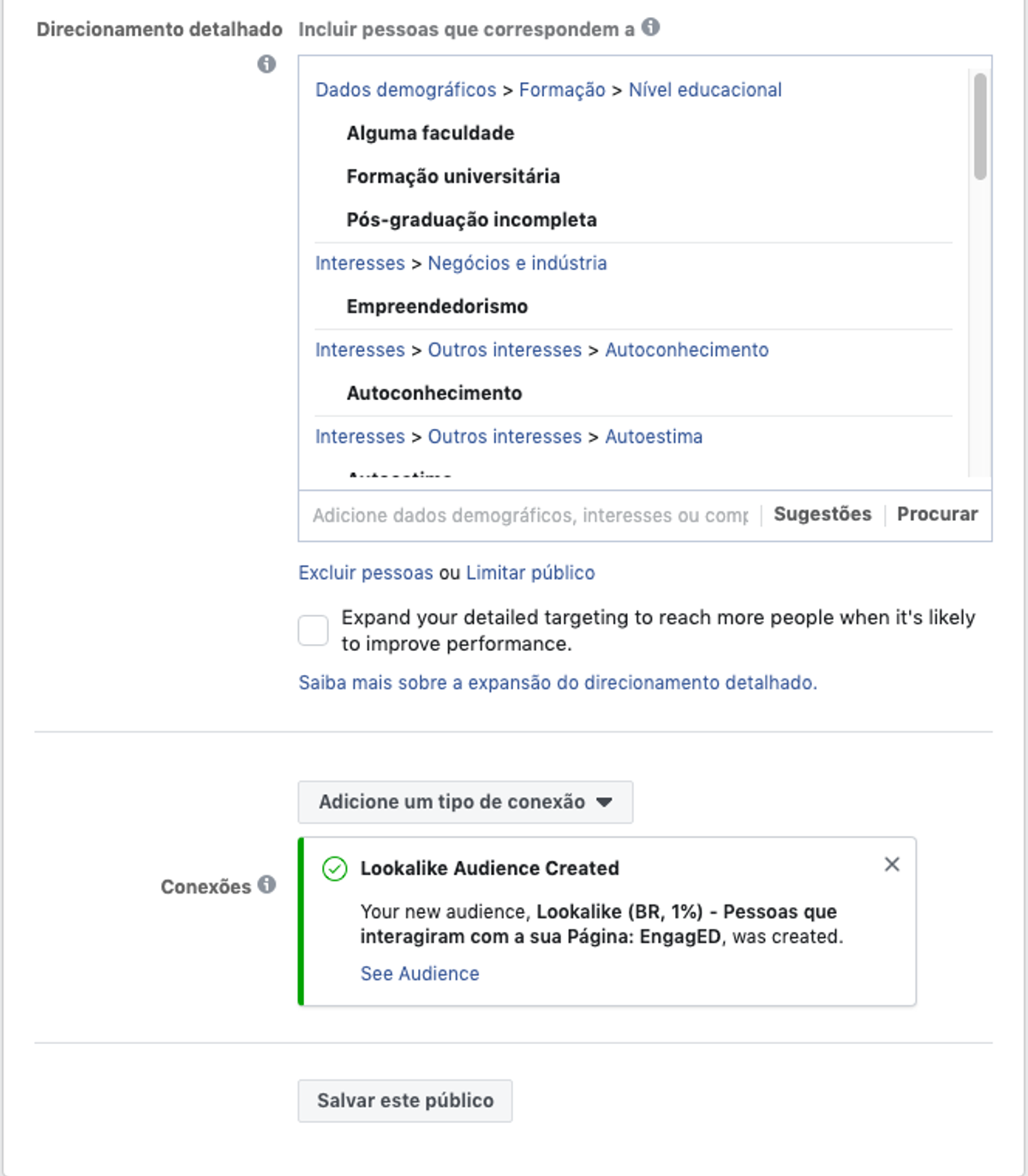Click the 'Salvar este público' button
Image resolution: width=1028 pixels, height=1176 pixels.
405,1101
